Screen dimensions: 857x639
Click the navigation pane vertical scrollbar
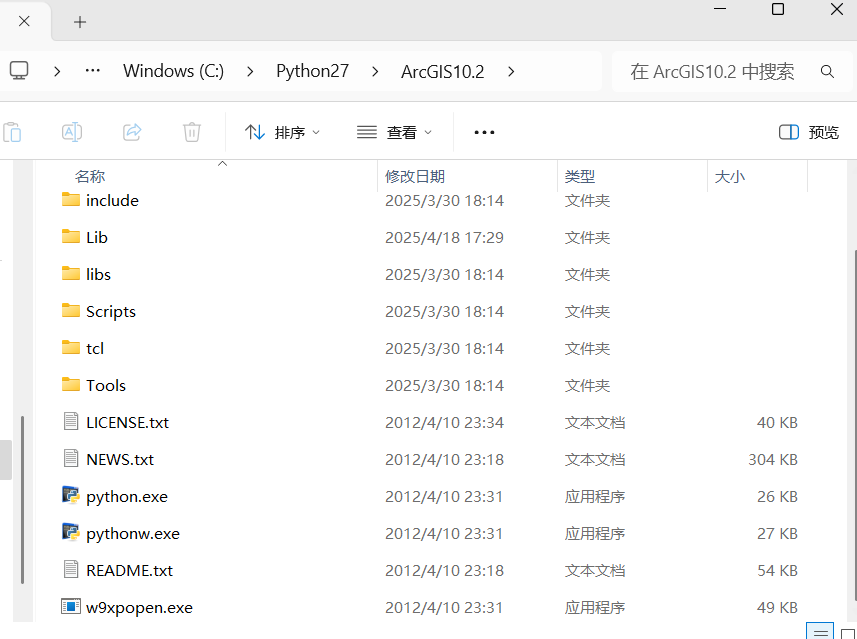[22, 500]
